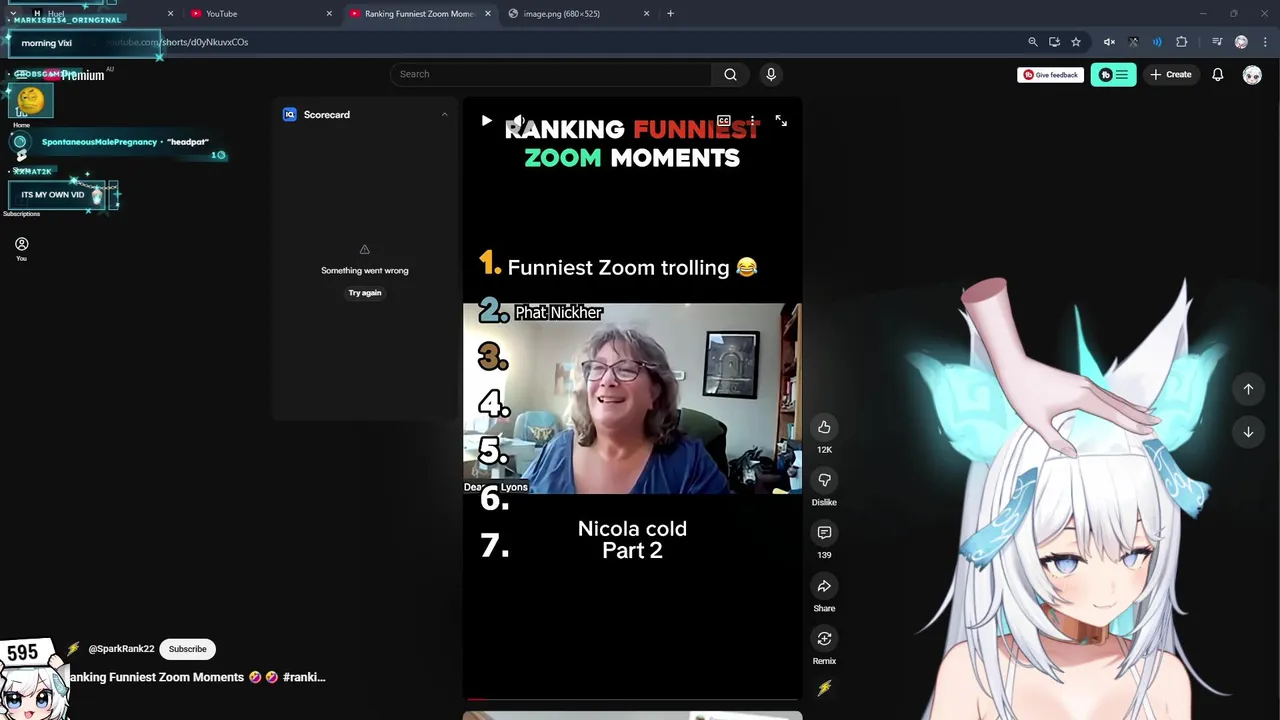Open the Short's three-dot more options
The image size is (1280, 720).
pyautogui.click(x=752, y=121)
